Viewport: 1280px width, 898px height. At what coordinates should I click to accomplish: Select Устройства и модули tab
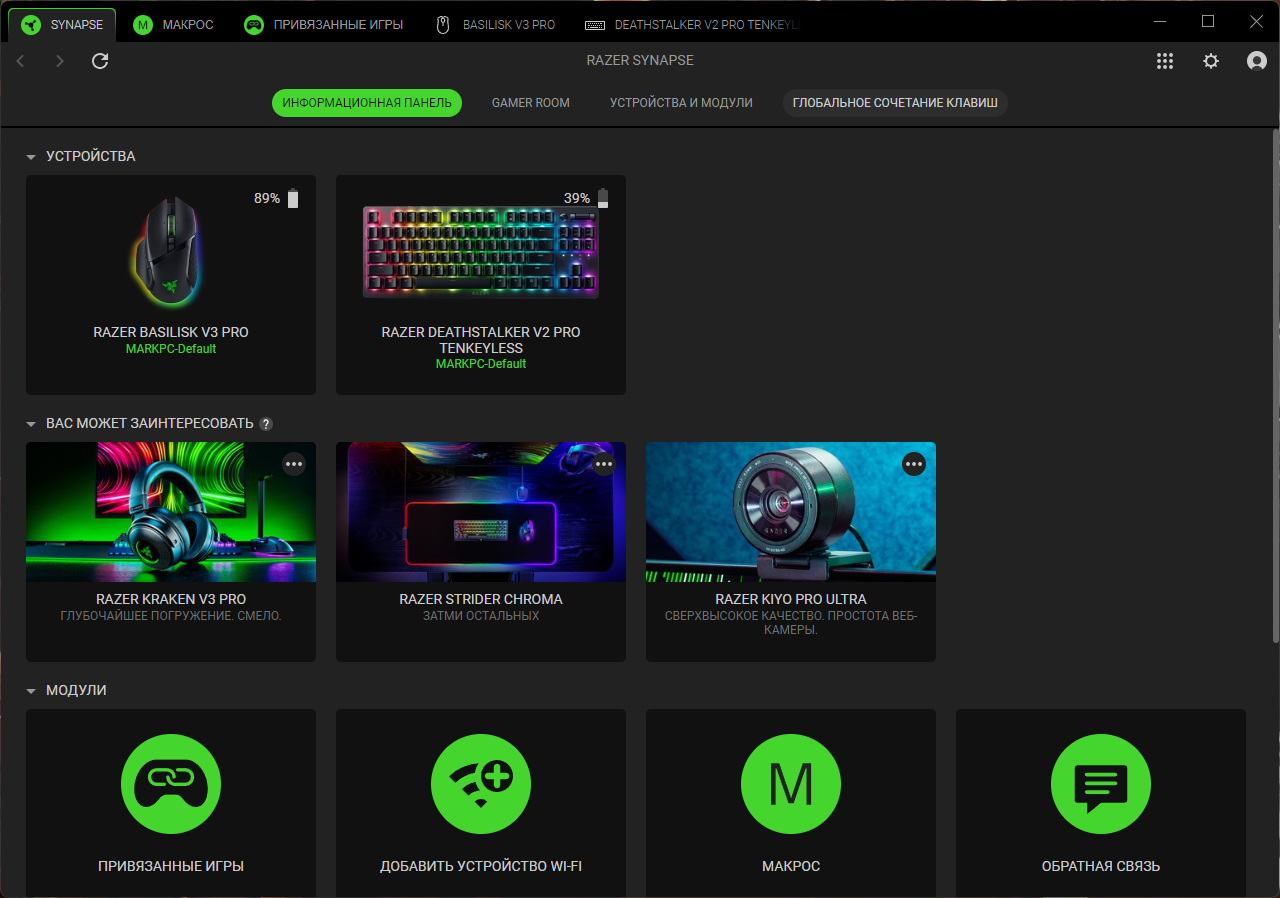(681, 103)
